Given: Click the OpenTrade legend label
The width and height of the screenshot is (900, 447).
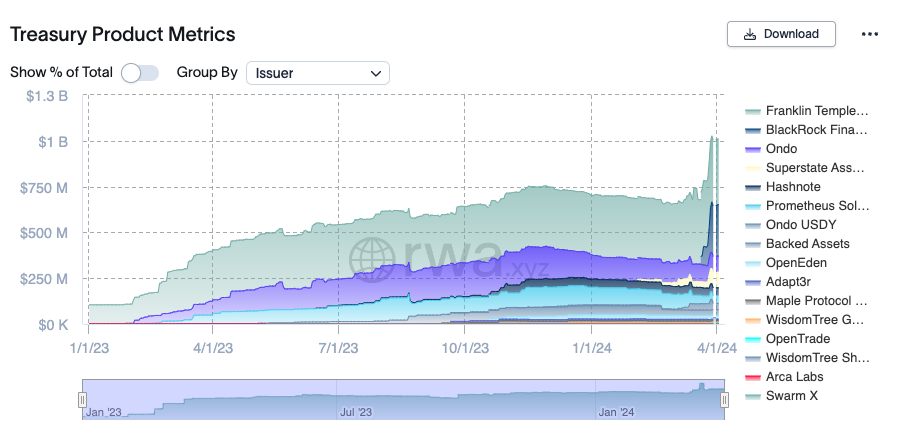Looking at the screenshot, I should 798,339.
